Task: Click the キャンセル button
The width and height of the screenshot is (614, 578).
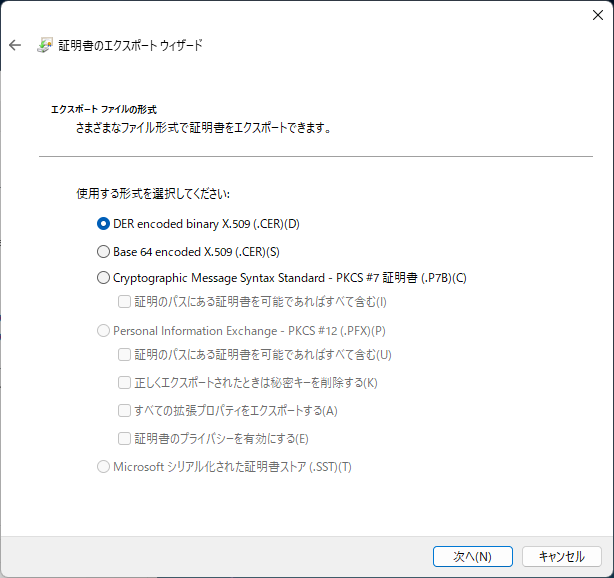Action: coord(562,556)
